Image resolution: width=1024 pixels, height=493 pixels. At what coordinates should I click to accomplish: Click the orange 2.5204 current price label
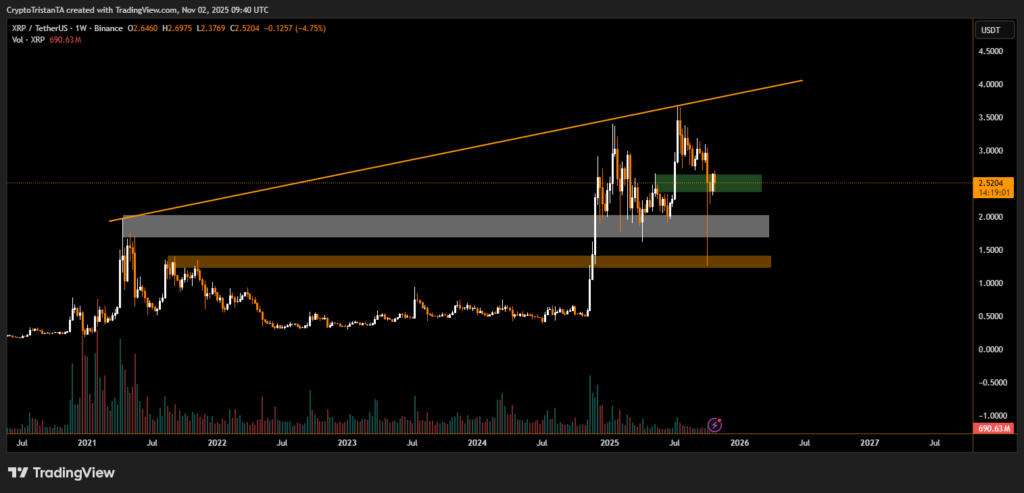pos(993,183)
